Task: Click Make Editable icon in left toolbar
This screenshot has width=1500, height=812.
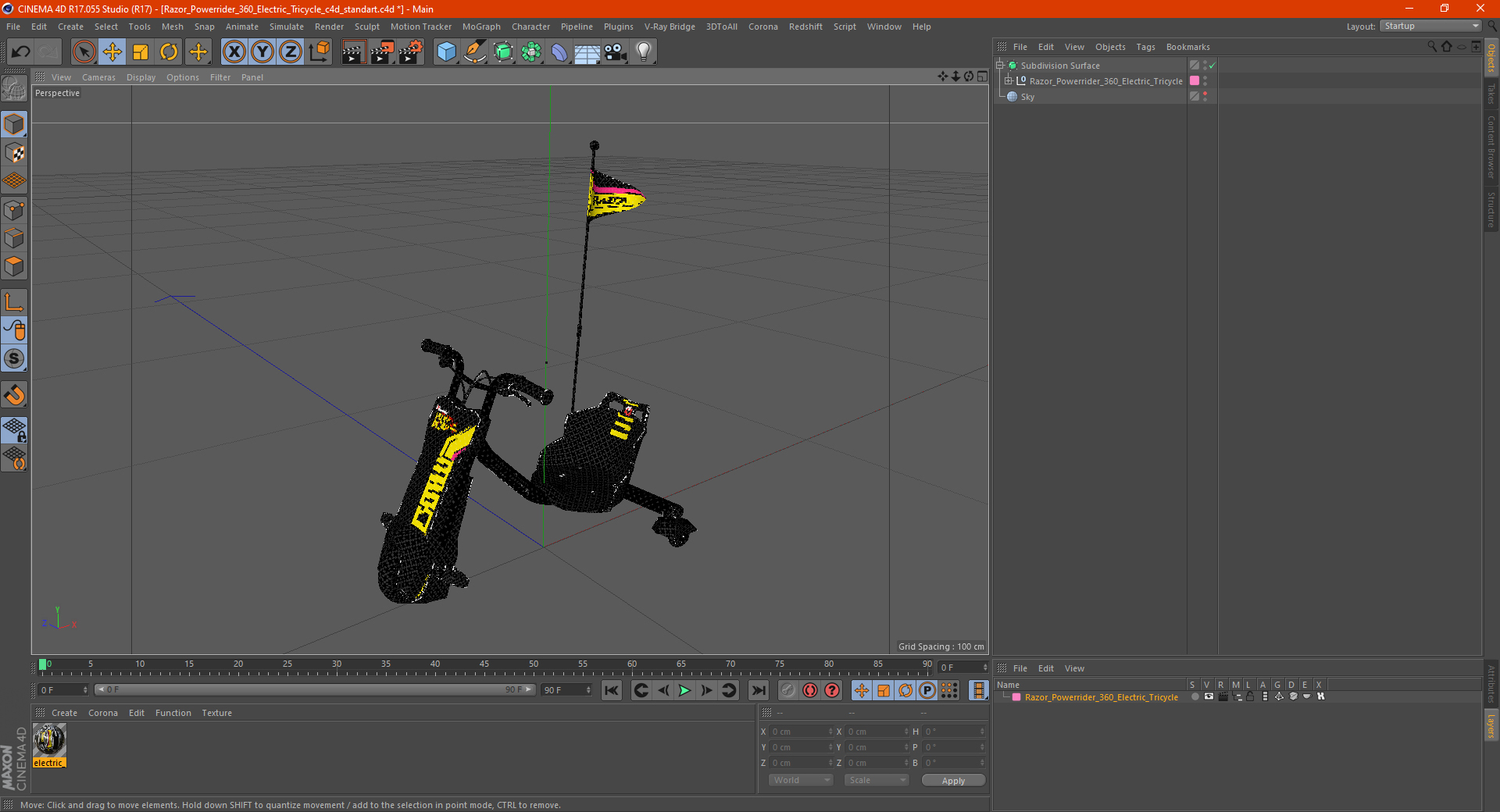Action: 14,89
